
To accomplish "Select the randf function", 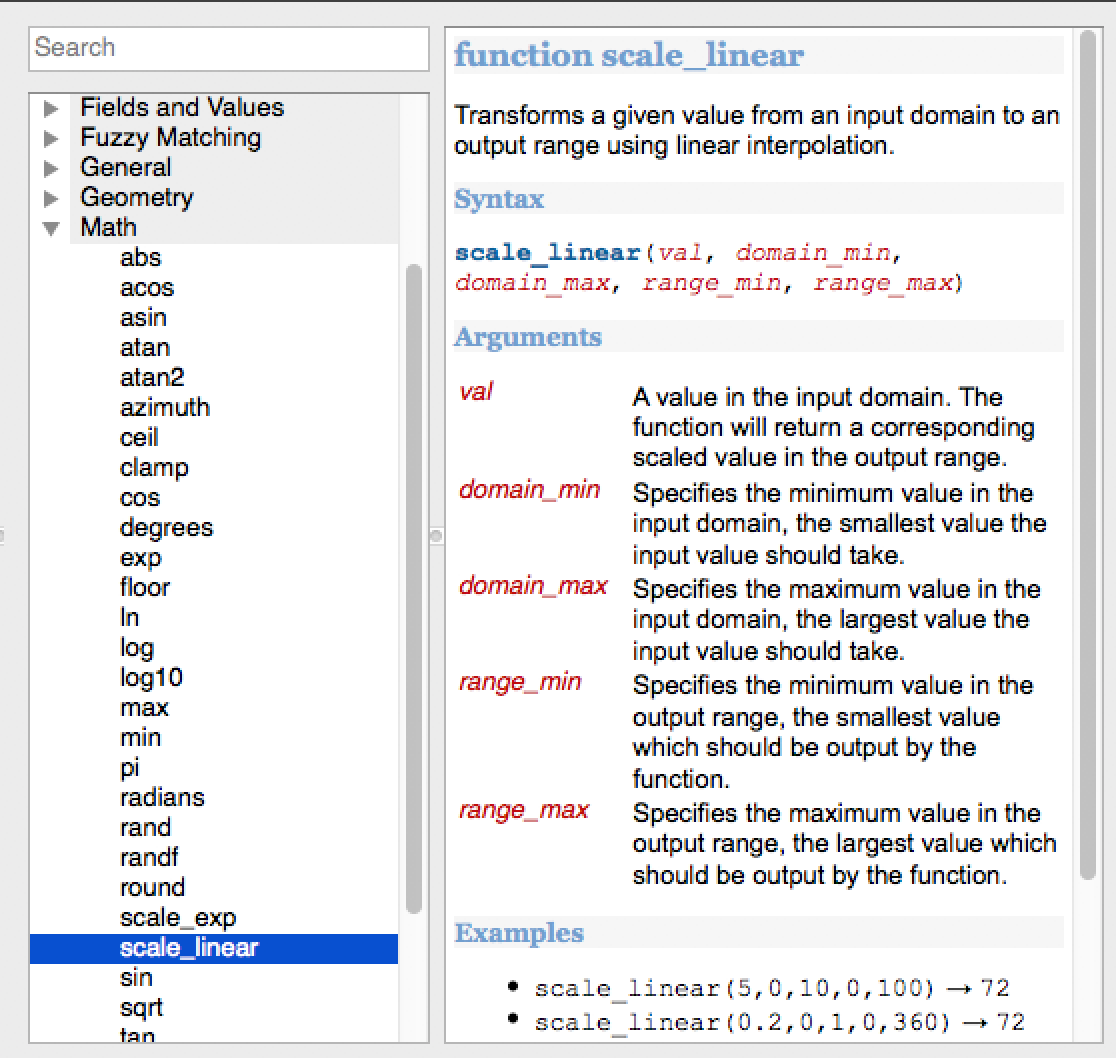I will tap(149, 857).
